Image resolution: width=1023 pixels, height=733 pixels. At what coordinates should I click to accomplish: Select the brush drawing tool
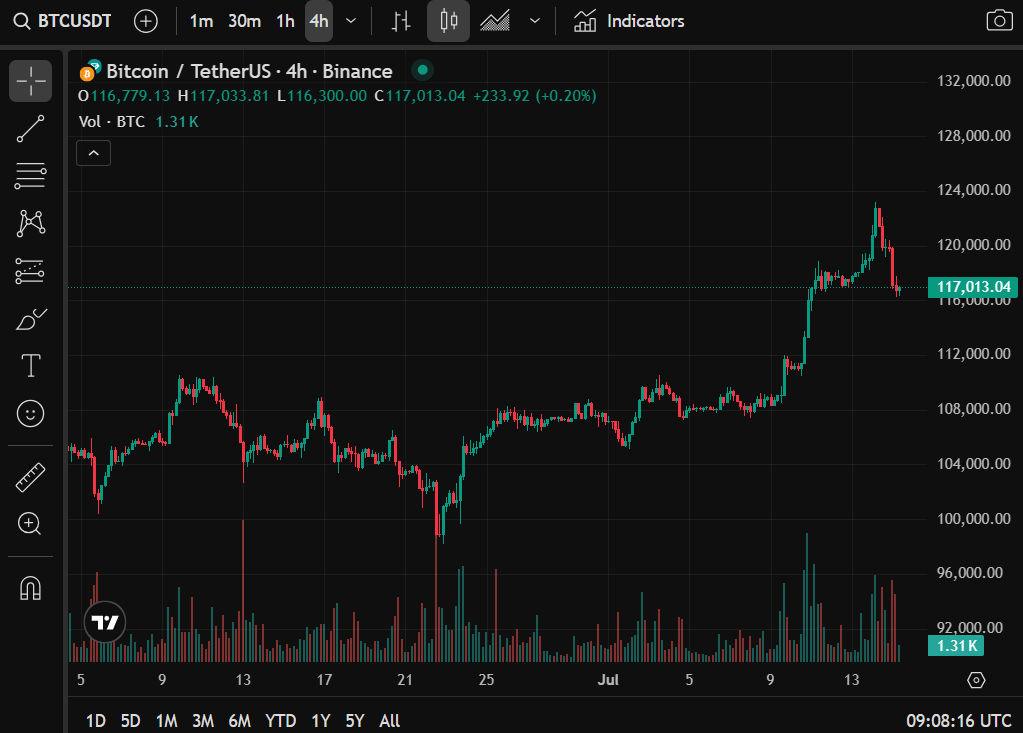click(31, 319)
